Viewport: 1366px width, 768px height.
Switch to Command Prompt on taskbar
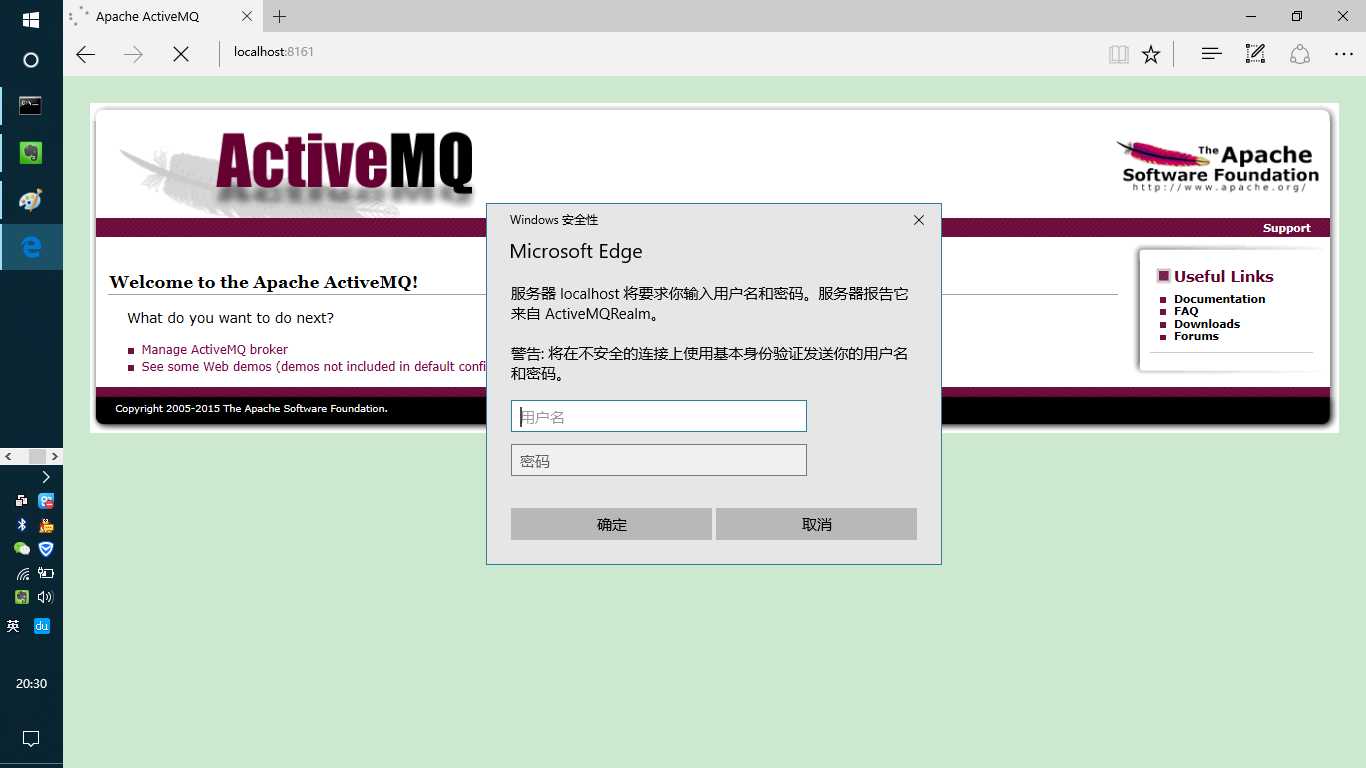pyautogui.click(x=31, y=106)
